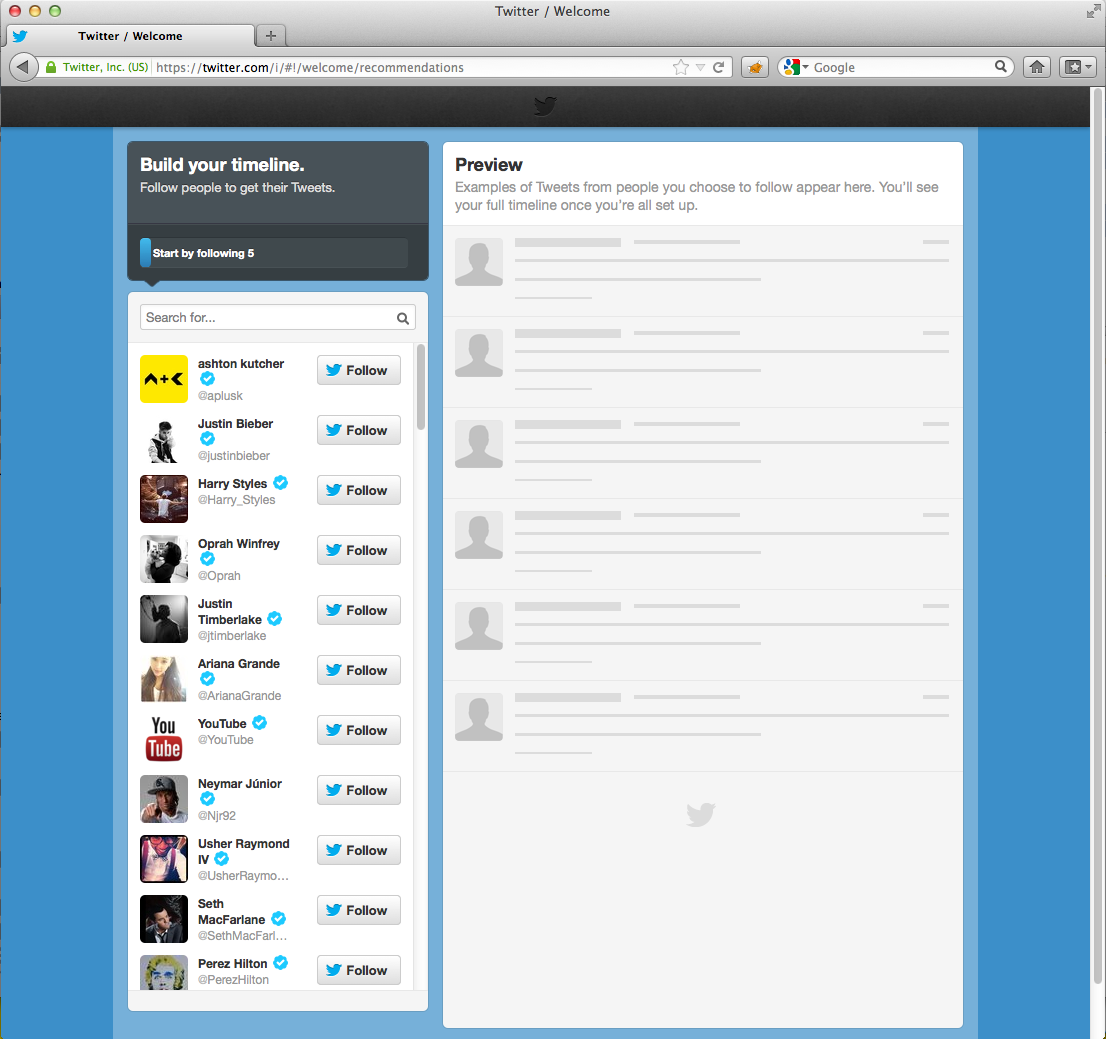Click the home icon in the toolbar
1106x1039 pixels.
pyautogui.click(x=1037, y=67)
